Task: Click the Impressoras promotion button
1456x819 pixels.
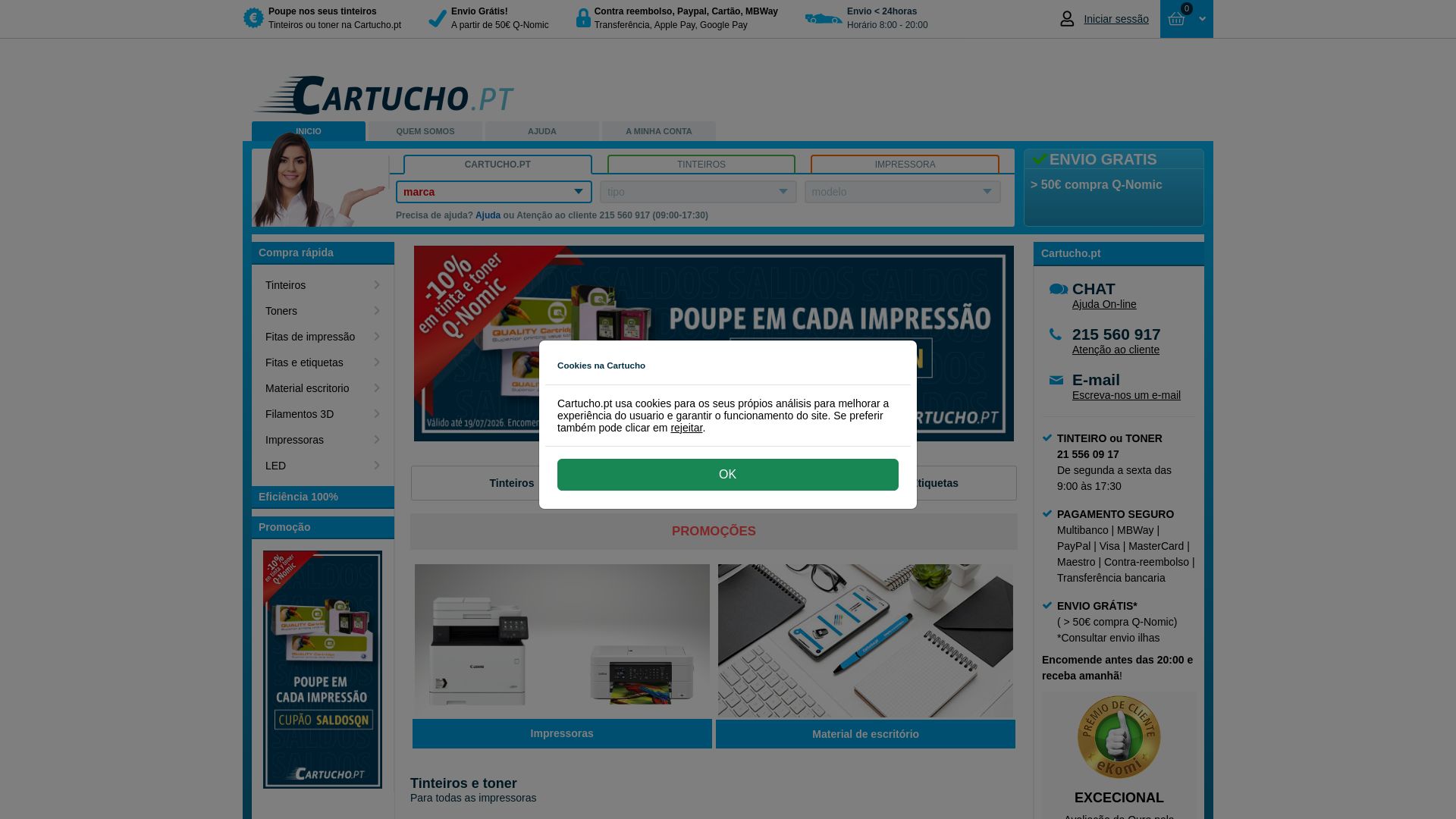Action: 562,733
